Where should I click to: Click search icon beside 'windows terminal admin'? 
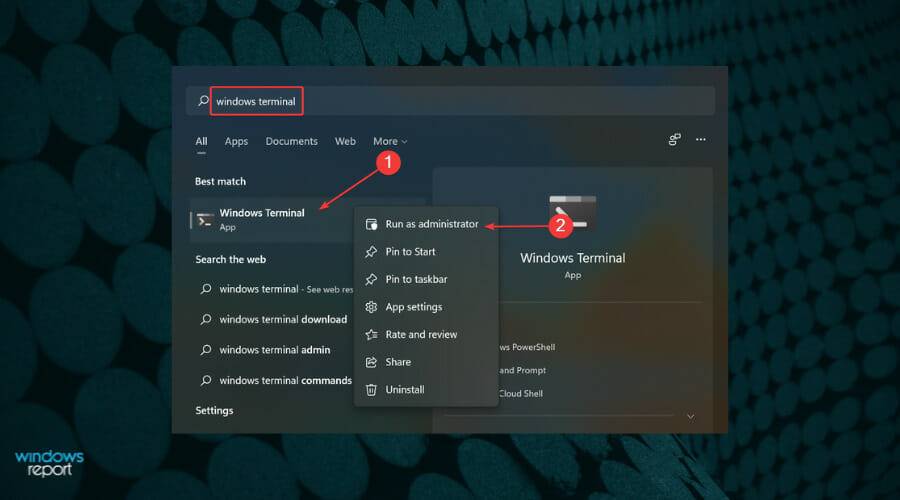coord(205,350)
